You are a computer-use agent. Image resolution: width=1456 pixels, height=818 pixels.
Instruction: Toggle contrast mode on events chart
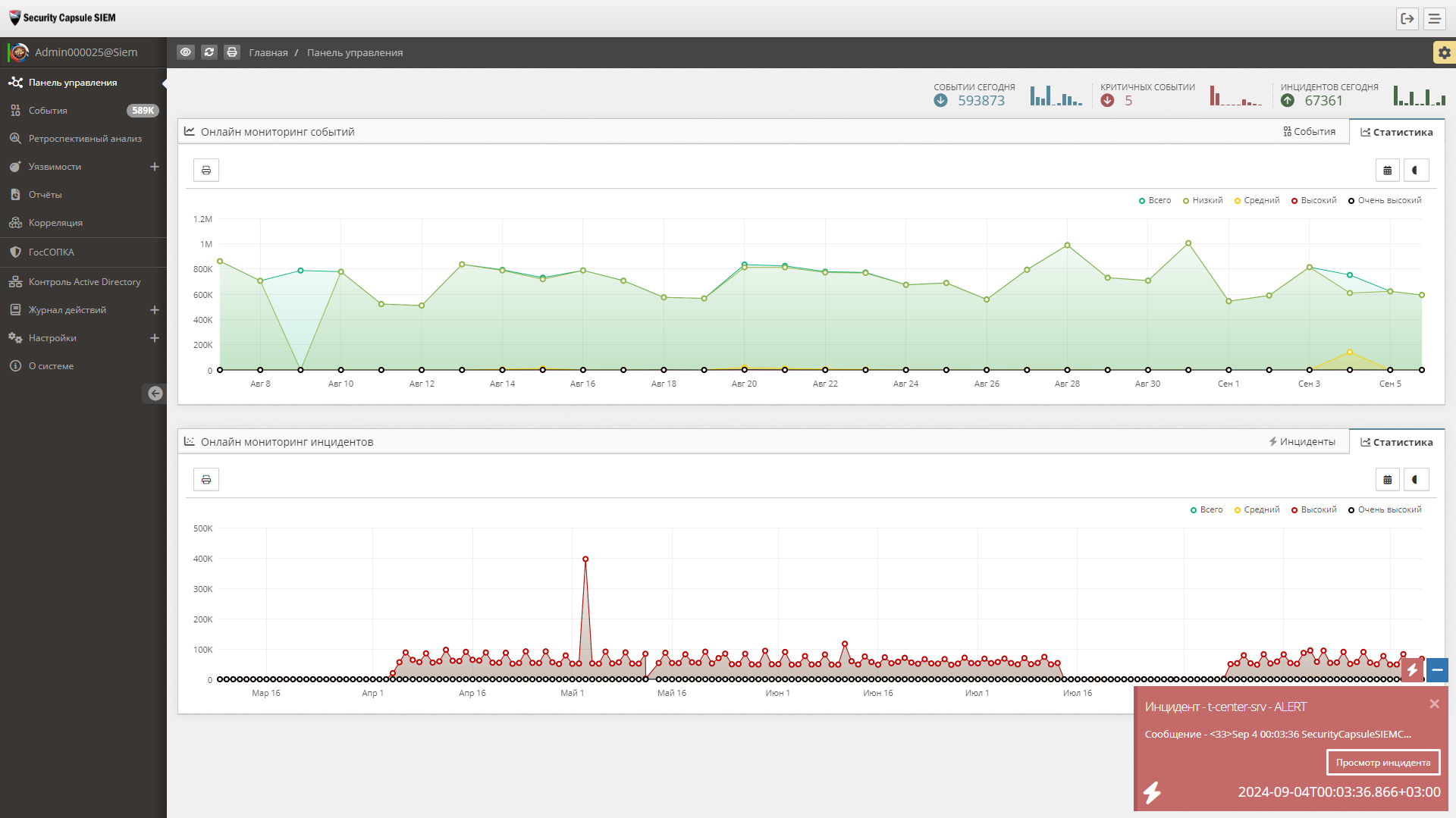click(x=1415, y=170)
